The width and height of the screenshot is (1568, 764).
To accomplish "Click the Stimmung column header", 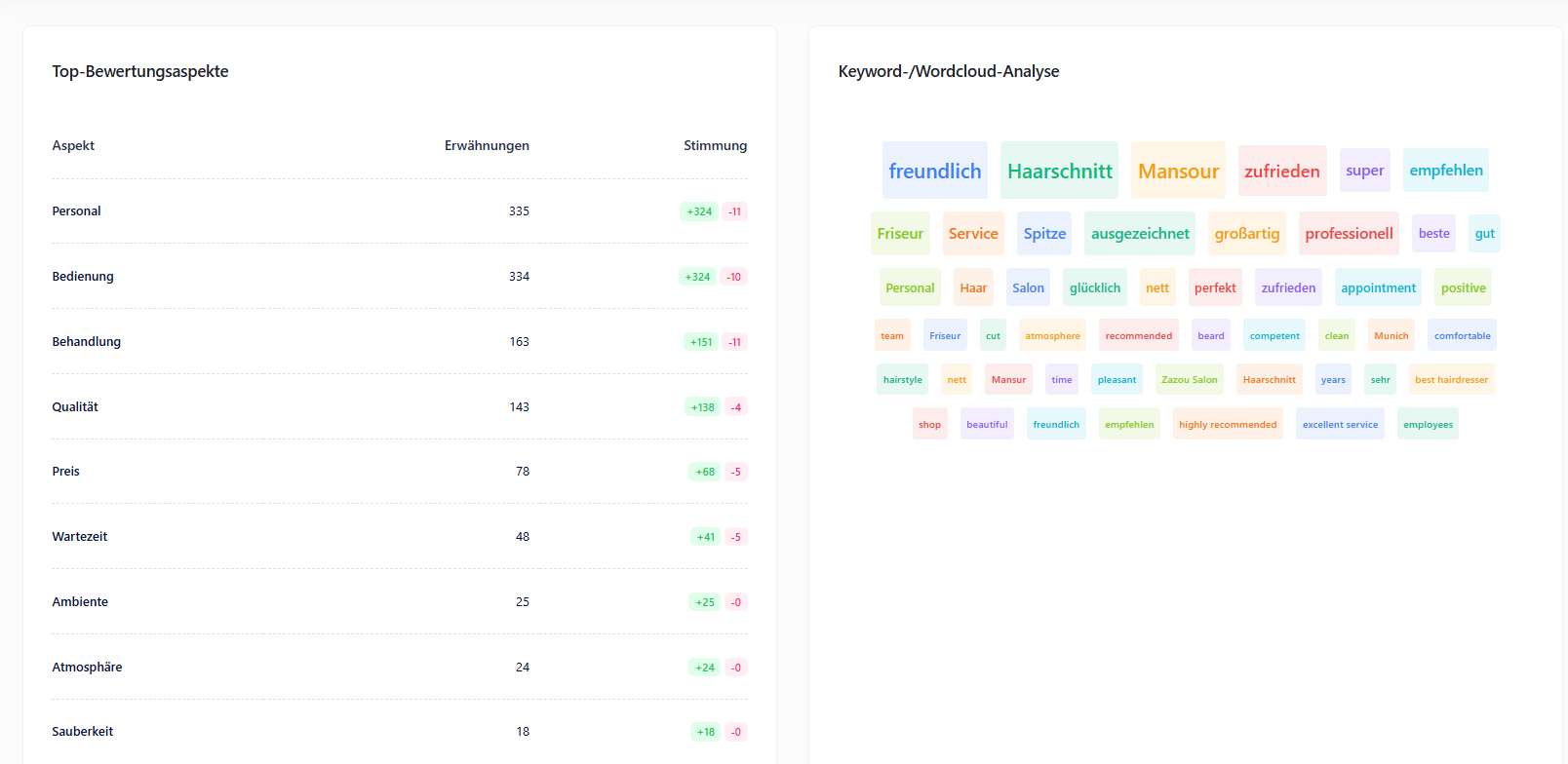I will tap(715, 146).
